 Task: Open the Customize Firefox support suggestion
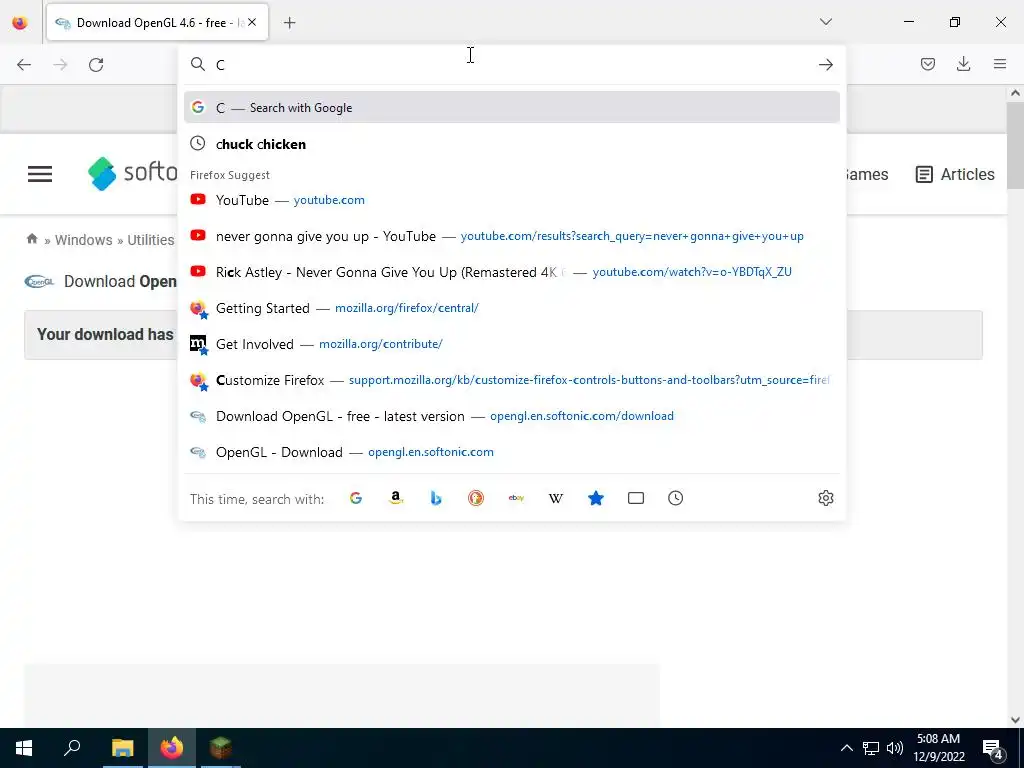click(511, 379)
